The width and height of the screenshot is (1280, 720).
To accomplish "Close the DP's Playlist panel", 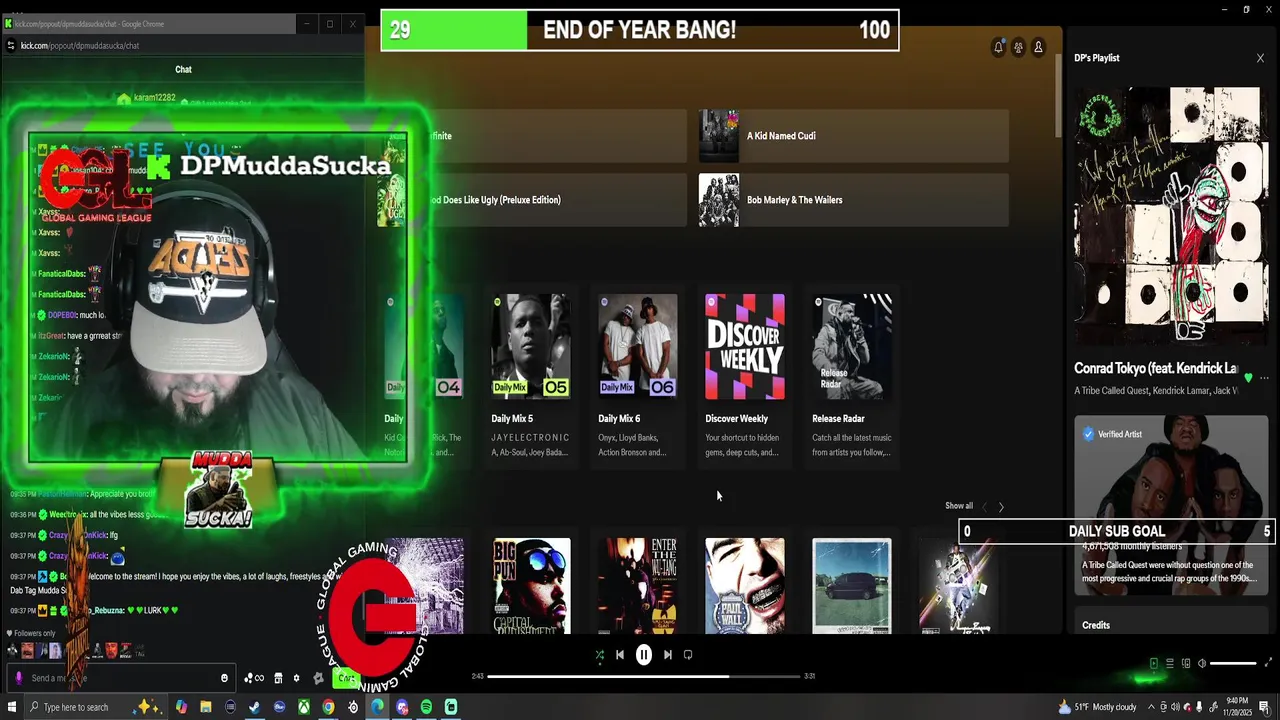I will pyautogui.click(x=1260, y=58).
